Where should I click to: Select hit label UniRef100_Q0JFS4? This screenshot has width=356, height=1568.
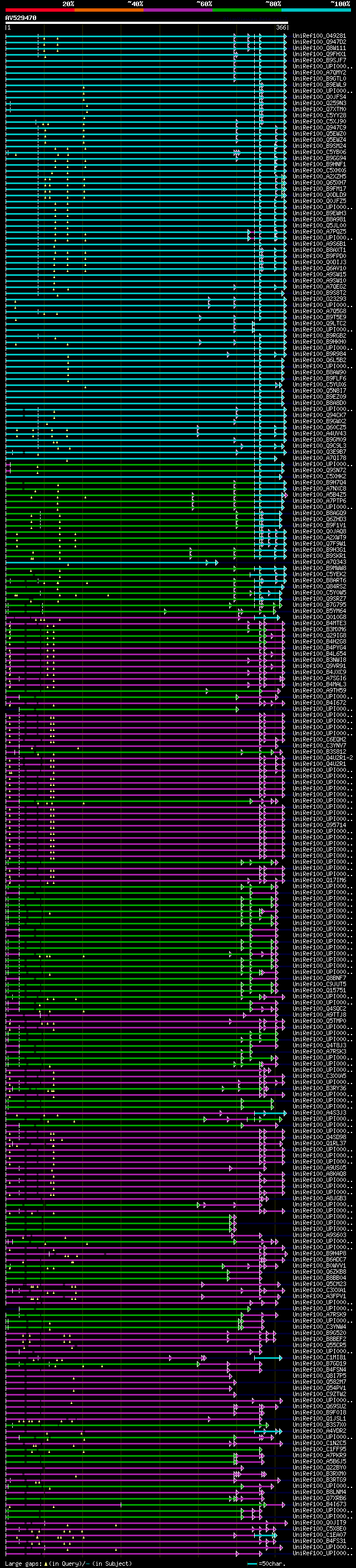[319, 97]
